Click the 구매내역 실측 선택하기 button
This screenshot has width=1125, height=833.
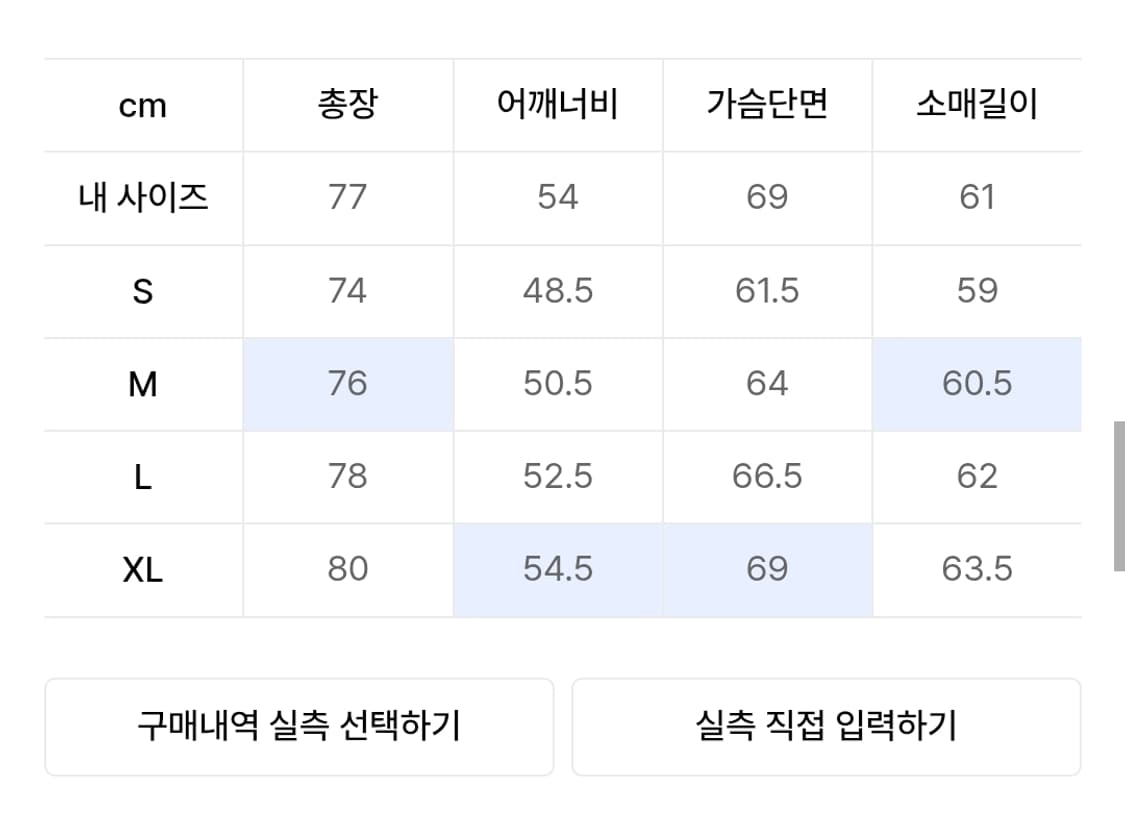298,726
